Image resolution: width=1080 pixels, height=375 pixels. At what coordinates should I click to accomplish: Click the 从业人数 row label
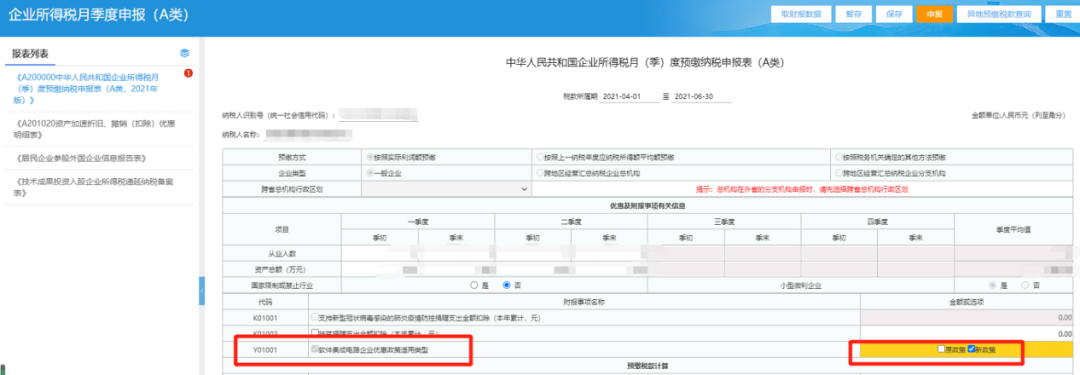tap(282, 253)
